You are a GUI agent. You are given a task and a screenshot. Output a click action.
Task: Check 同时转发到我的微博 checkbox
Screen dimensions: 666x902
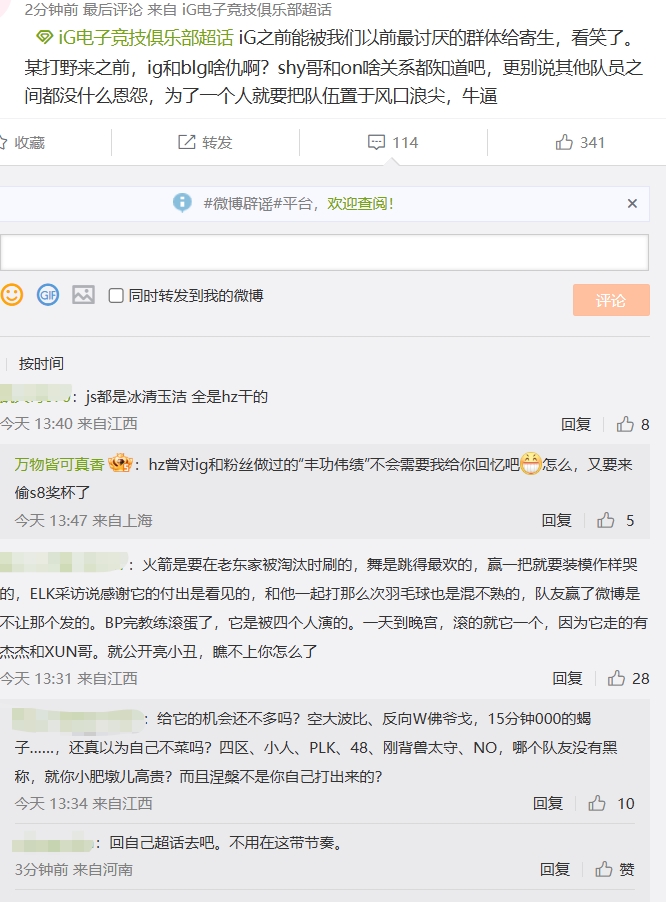coord(116,296)
